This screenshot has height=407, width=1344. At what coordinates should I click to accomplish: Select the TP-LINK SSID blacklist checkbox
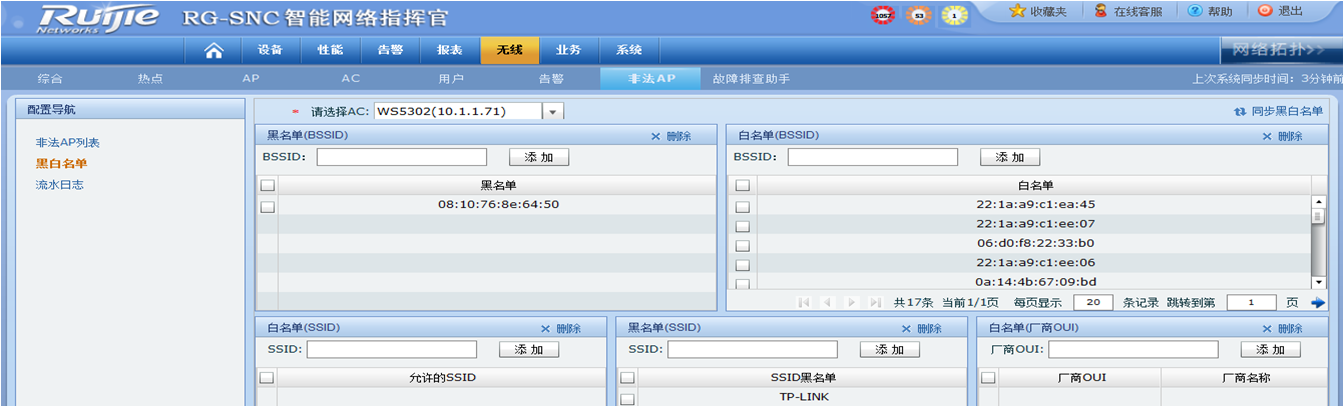pos(627,398)
